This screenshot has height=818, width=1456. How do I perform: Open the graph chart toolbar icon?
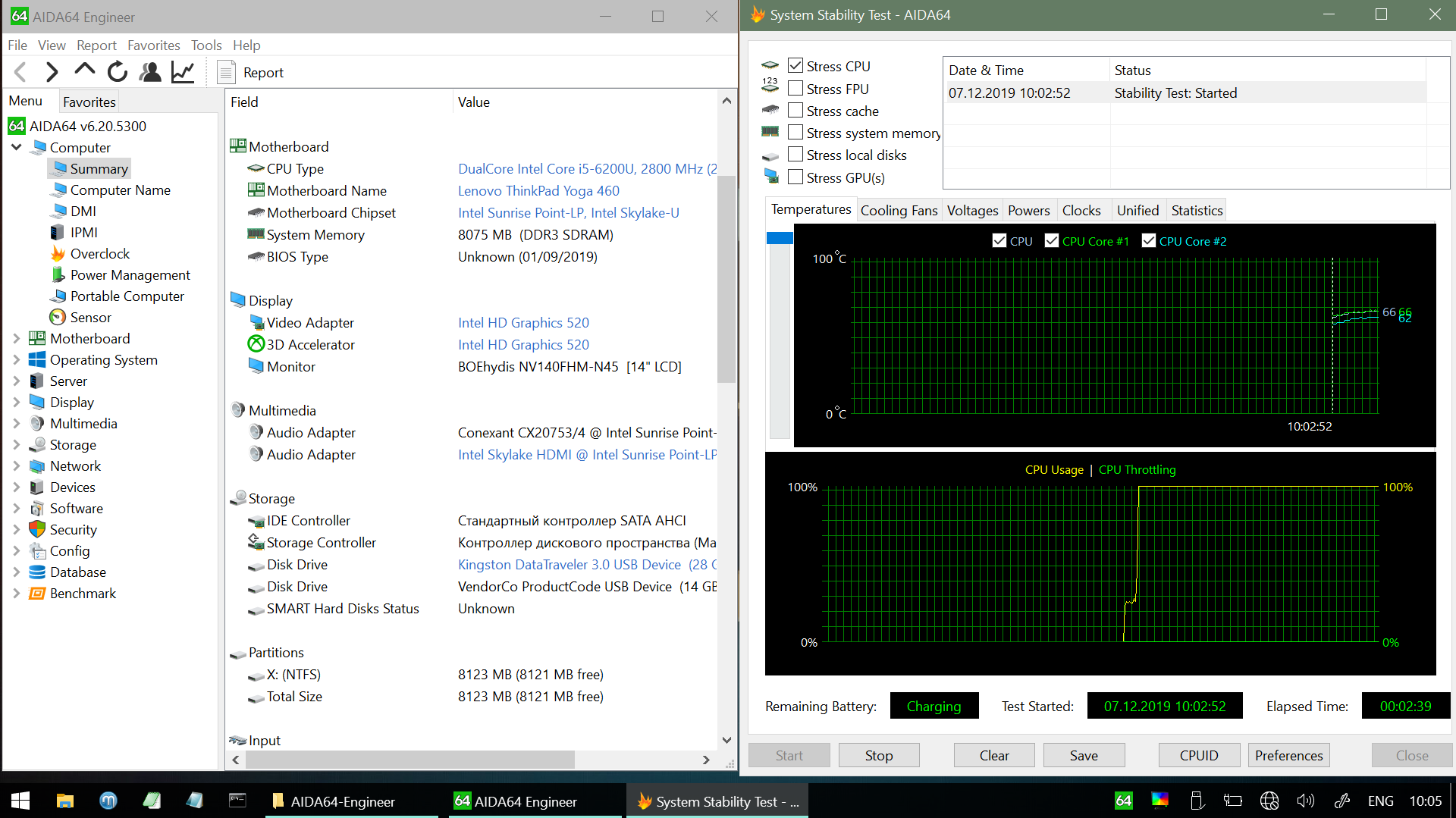tap(183, 72)
